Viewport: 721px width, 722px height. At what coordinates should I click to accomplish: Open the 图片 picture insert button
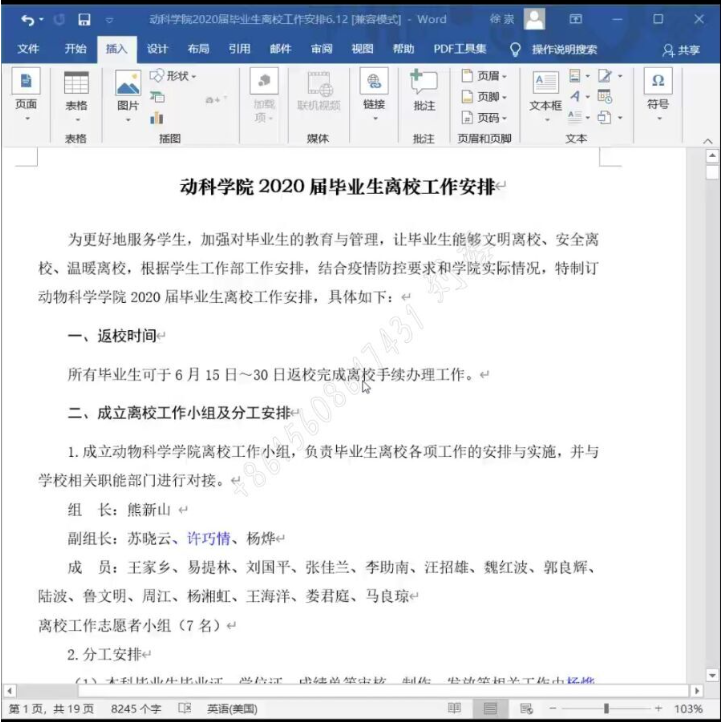[x=128, y=91]
